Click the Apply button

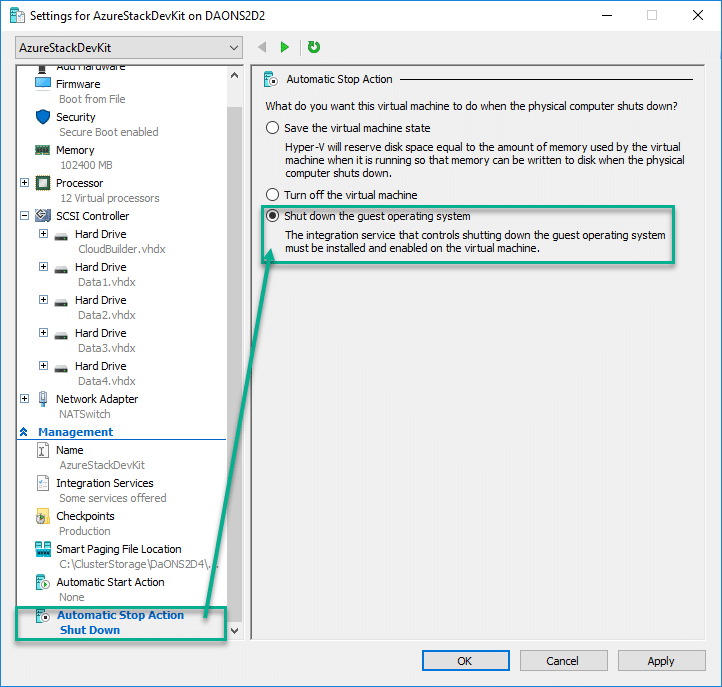point(661,661)
